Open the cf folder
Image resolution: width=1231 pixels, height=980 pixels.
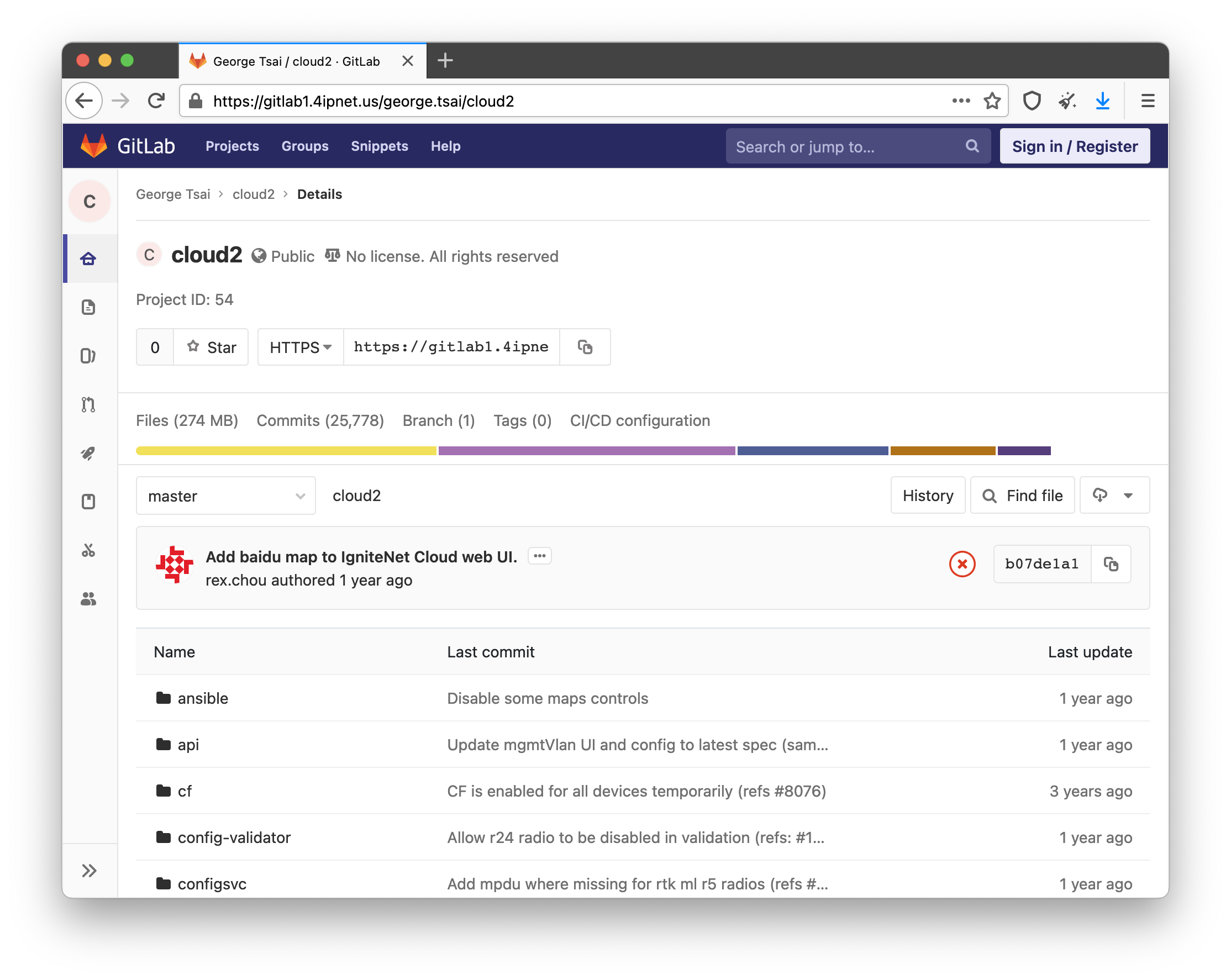185,791
